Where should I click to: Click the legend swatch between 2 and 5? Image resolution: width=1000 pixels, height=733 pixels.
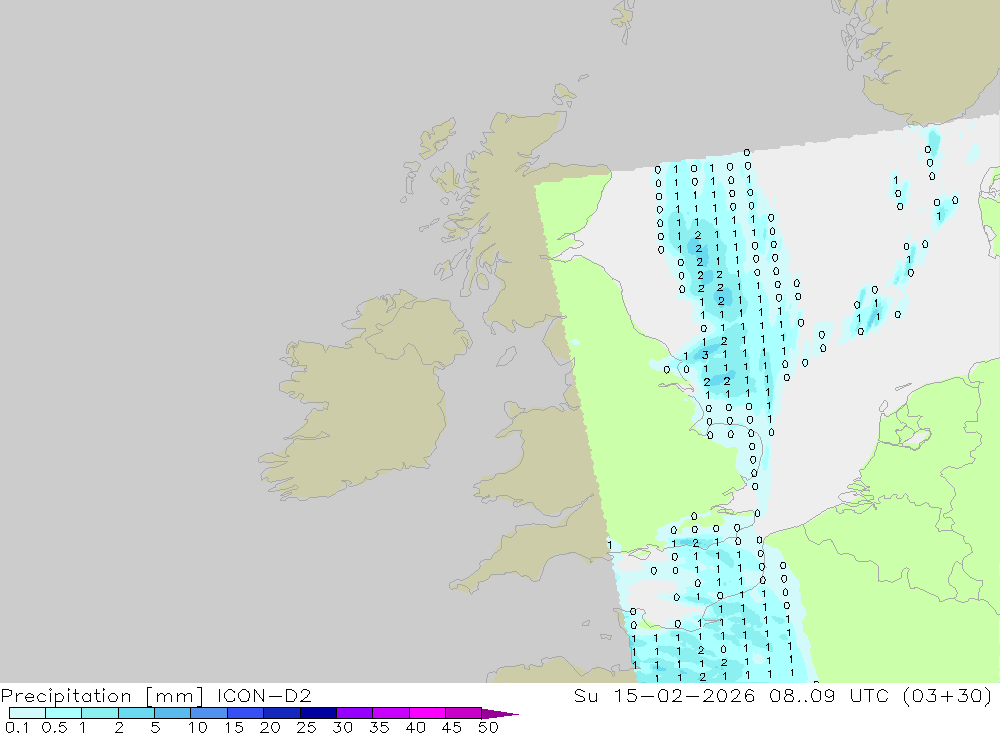tap(136, 713)
